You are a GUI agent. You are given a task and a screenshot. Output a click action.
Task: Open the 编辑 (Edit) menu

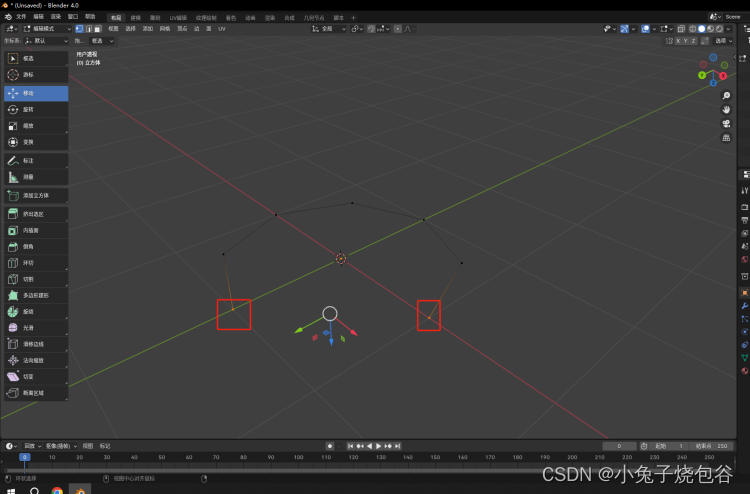[38, 17]
